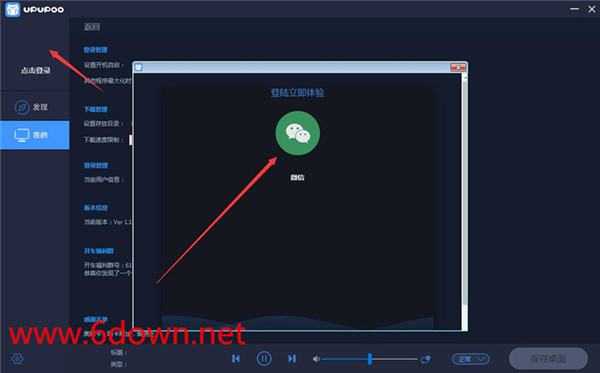Click 点击登录 to log in
This screenshot has height=373, width=600.
(36, 70)
